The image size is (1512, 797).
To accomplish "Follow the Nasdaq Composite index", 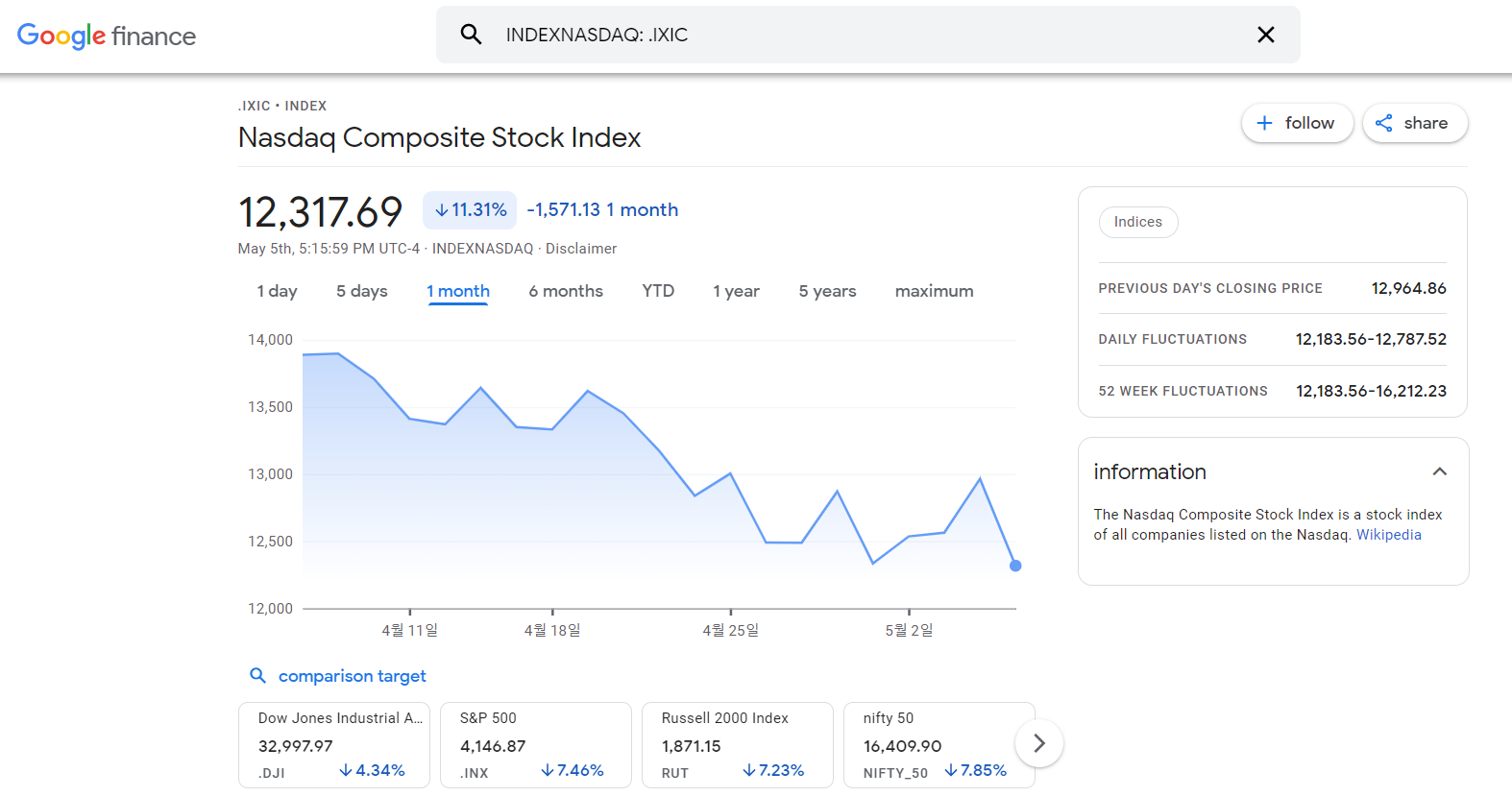I will coord(1297,123).
